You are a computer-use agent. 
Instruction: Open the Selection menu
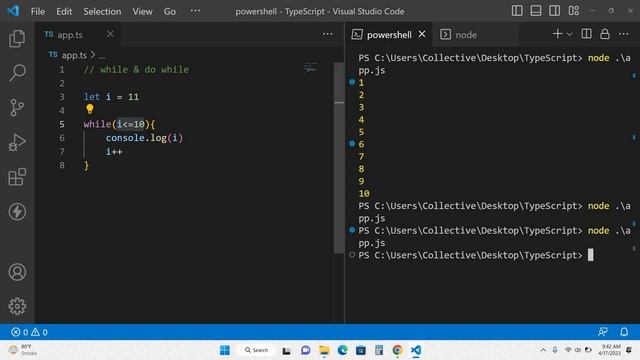[x=102, y=11]
